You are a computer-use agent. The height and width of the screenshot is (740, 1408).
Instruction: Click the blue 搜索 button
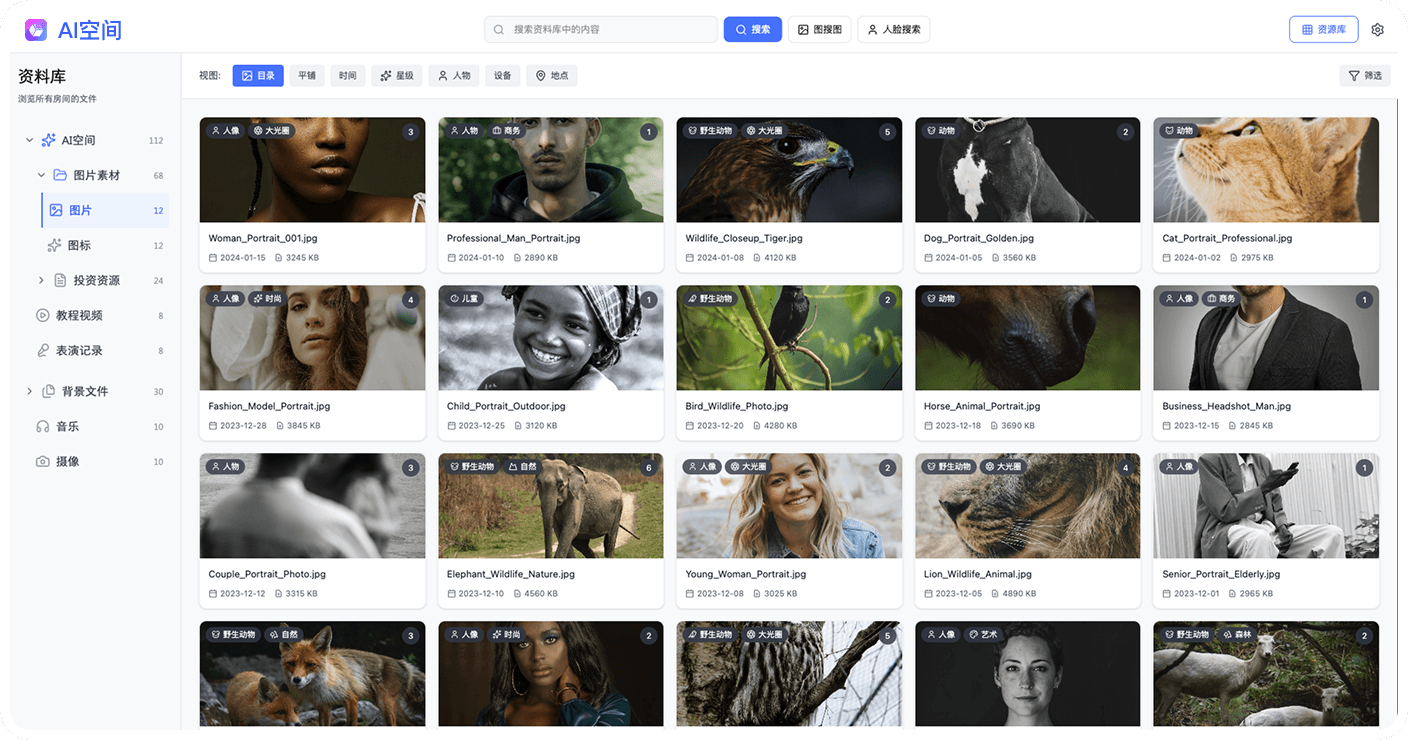(x=752, y=30)
